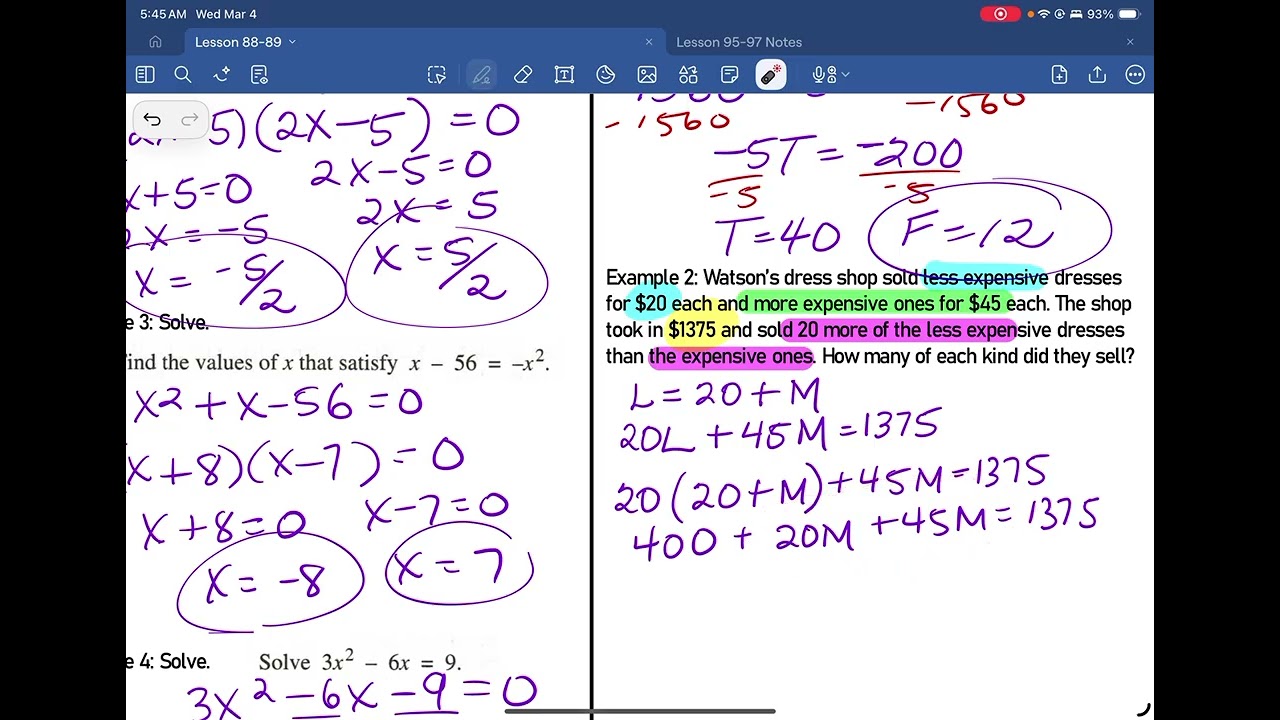Expand the microphone recording options chevron

point(846,75)
